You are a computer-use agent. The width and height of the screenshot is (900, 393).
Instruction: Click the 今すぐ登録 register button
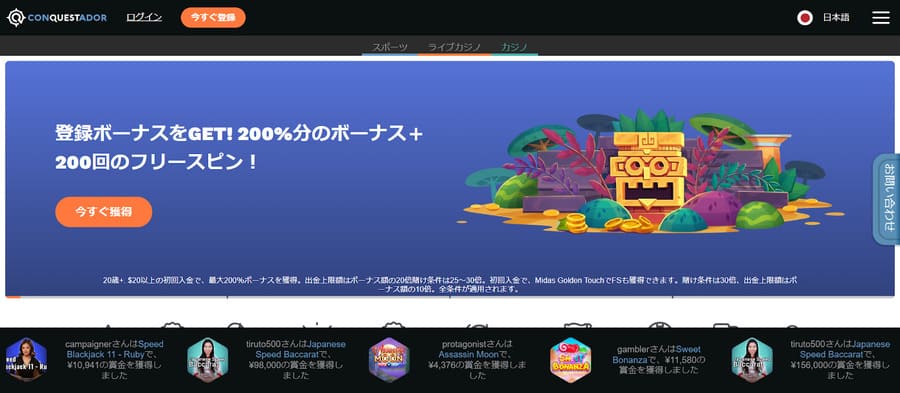coord(213,18)
